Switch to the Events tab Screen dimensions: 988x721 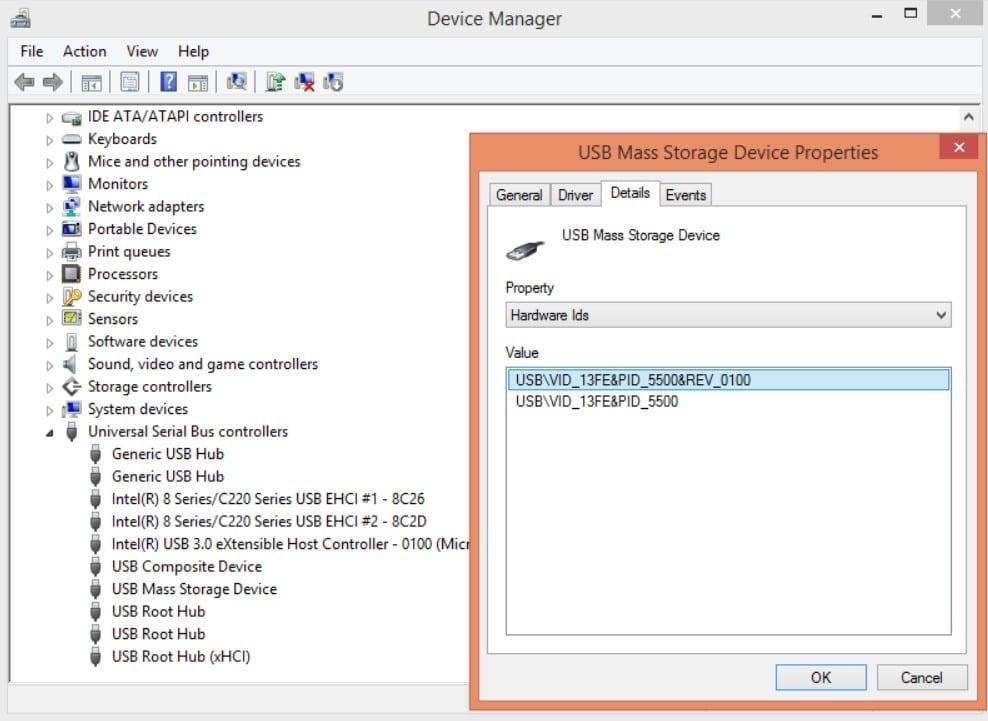686,195
